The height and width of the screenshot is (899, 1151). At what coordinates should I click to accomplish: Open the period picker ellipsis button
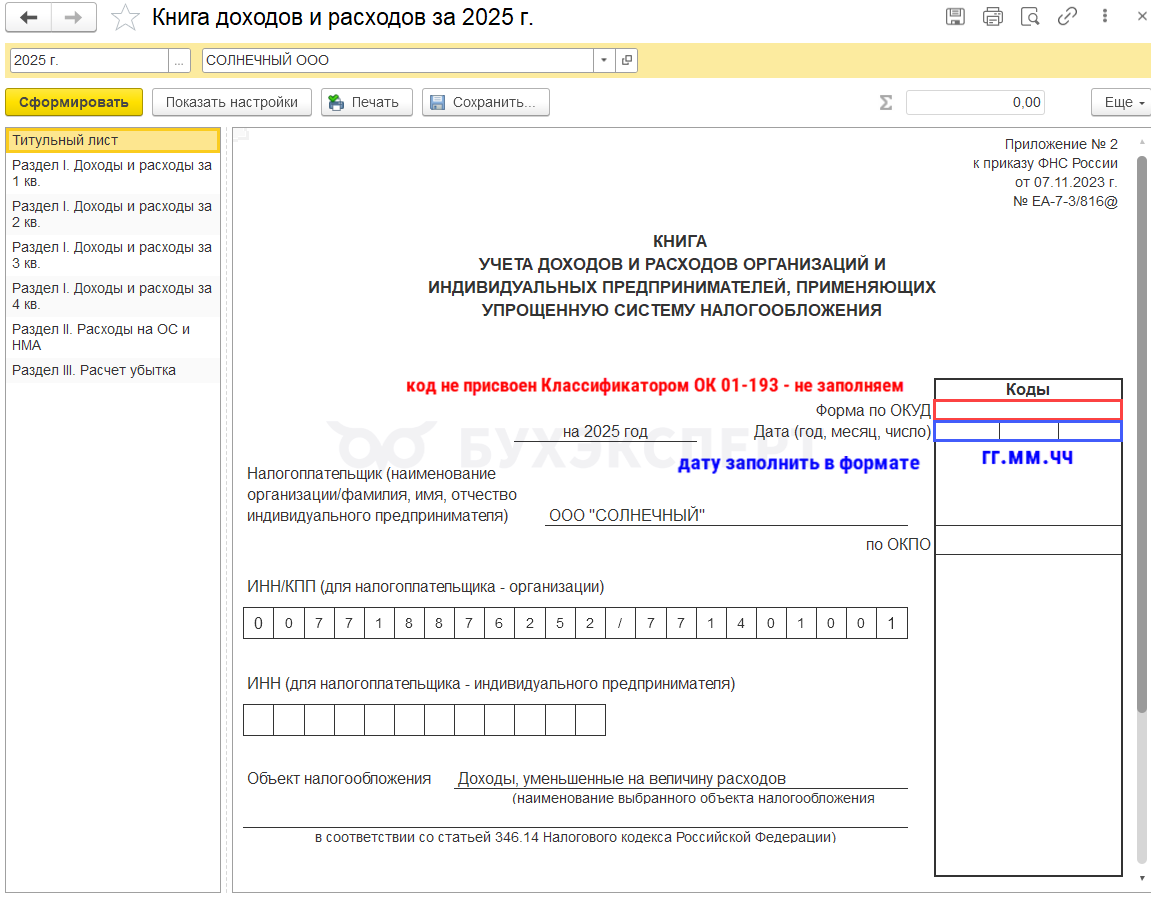coord(179,61)
